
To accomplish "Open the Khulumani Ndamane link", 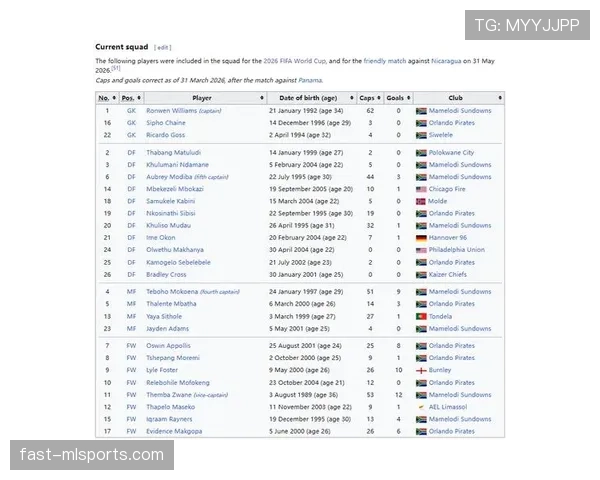I will (x=178, y=165).
